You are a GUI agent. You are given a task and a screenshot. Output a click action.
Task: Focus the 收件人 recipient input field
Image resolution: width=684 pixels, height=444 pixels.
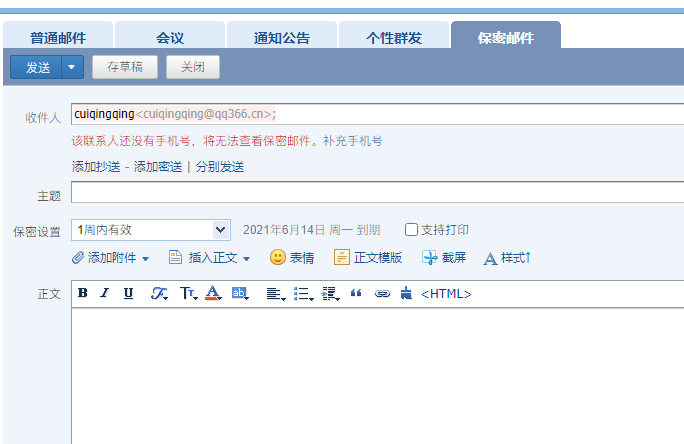[x=378, y=114]
